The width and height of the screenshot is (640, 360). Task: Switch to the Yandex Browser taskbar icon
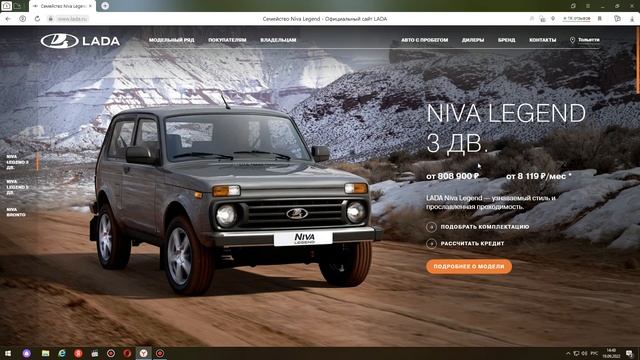tap(143, 353)
